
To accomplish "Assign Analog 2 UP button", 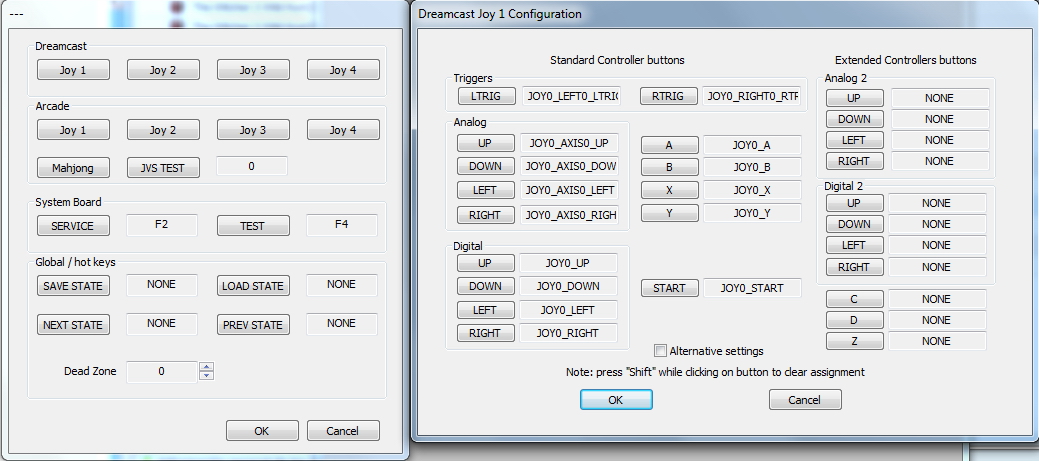I will [x=854, y=98].
